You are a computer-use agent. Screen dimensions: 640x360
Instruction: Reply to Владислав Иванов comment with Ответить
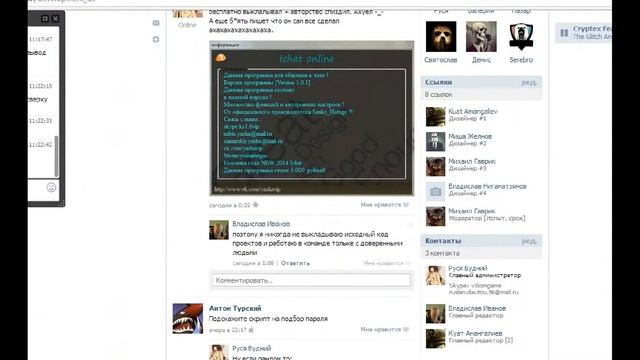click(x=295, y=263)
